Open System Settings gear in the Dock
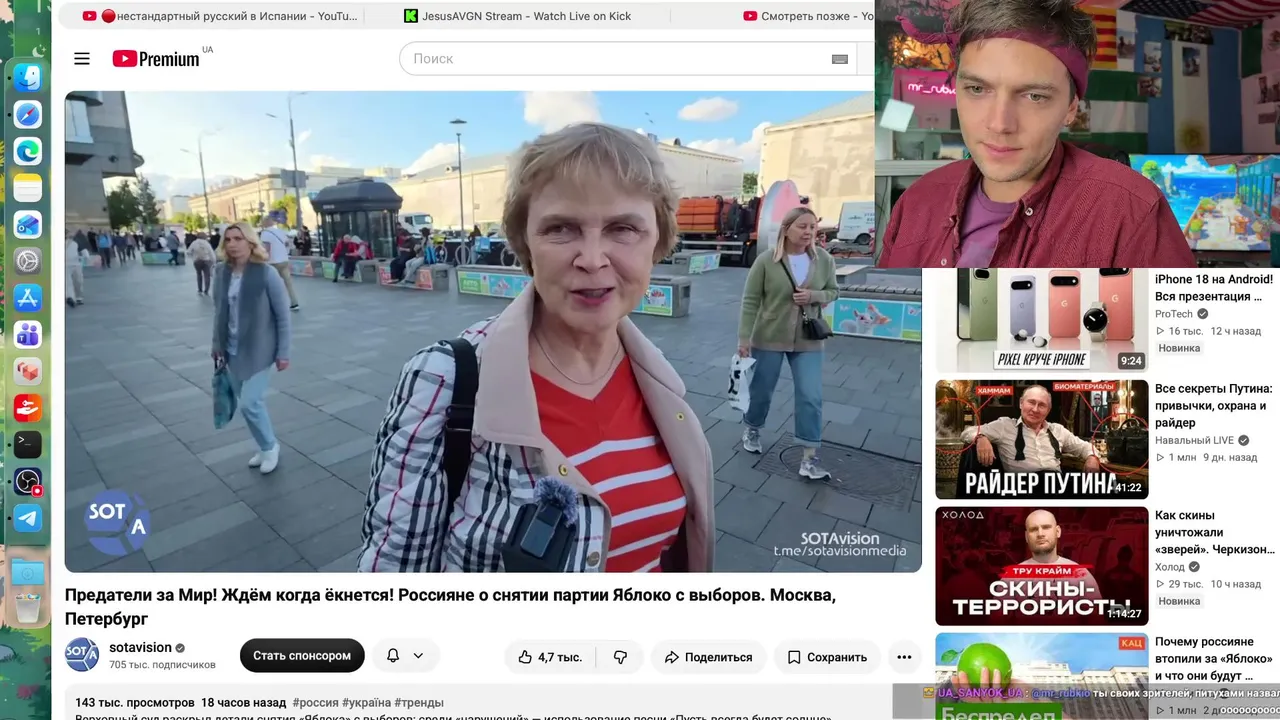Screen dimensions: 1280x720 [28, 261]
